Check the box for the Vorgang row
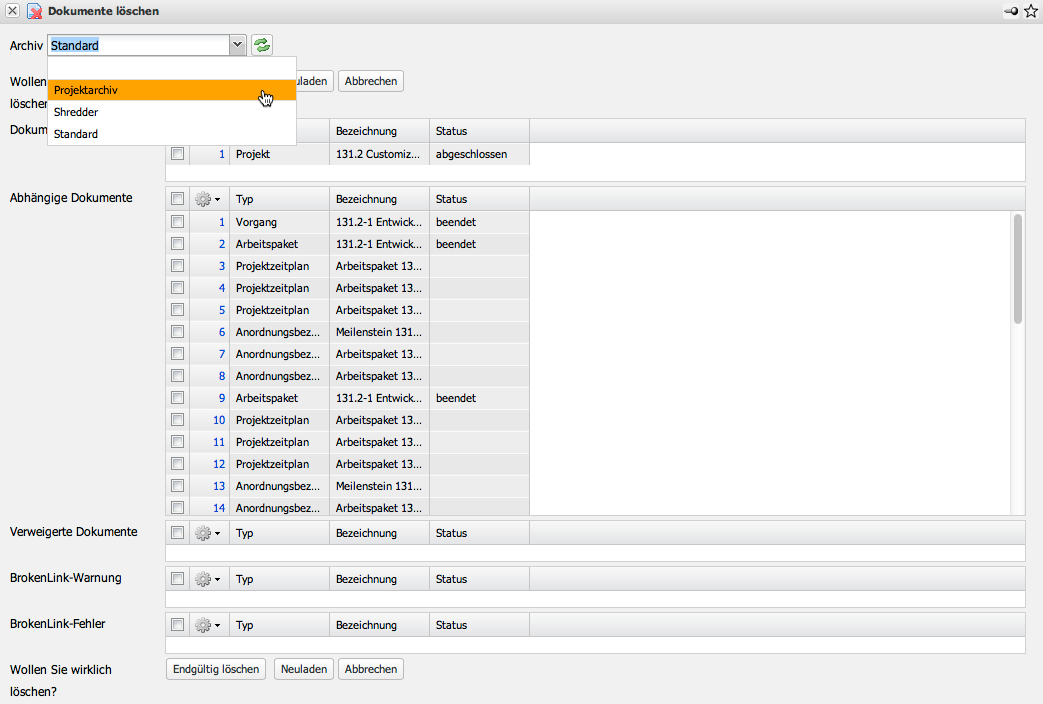The height and width of the screenshot is (704, 1043). click(177, 222)
